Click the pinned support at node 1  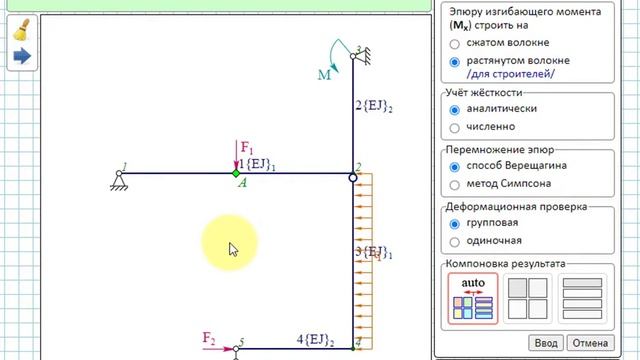click(119, 181)
